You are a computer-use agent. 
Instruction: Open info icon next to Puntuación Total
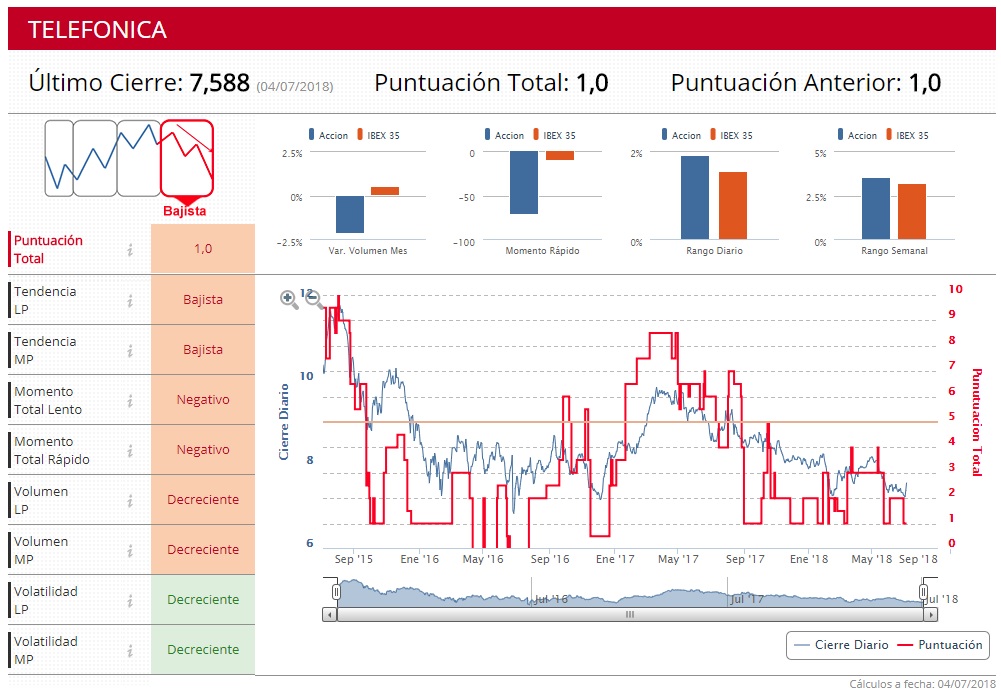[x=130, y=250]
